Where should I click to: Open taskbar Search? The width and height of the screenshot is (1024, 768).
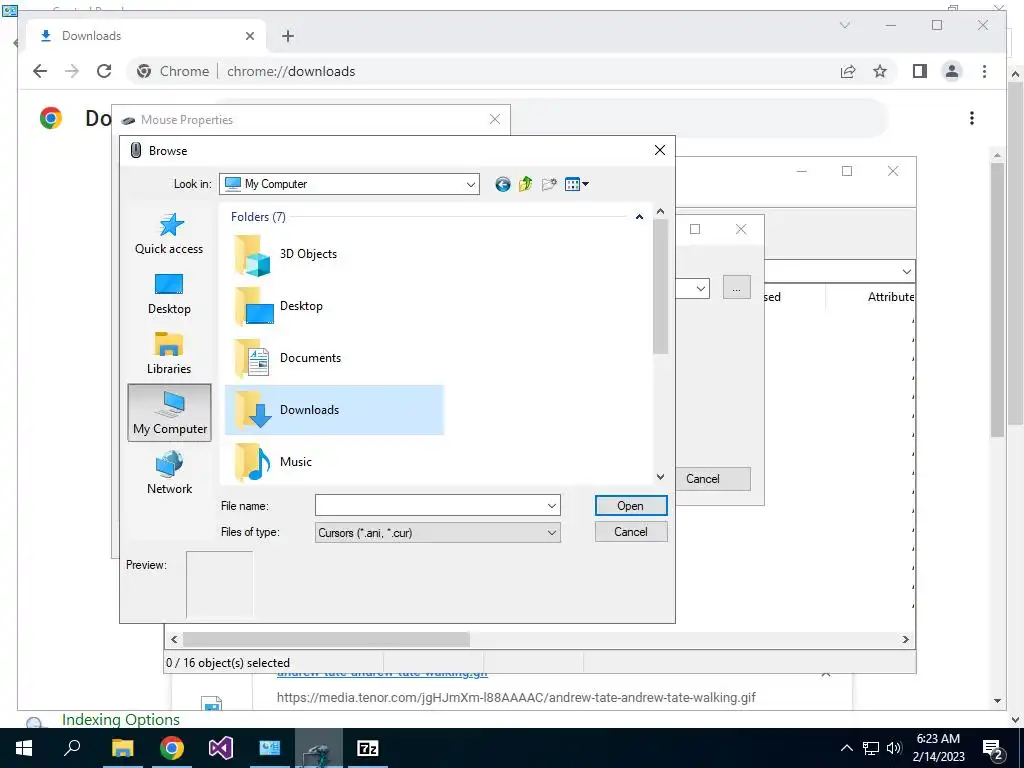[x=72, y=748]
